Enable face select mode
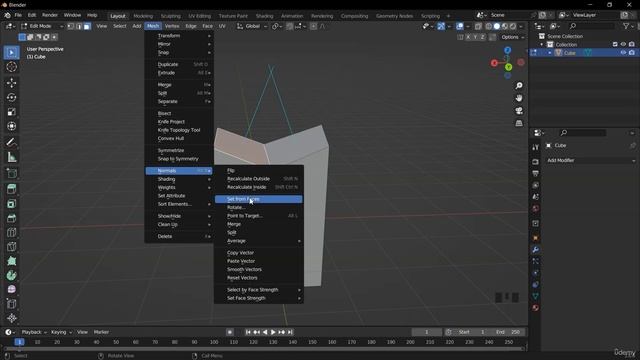The height and width of the screenshot is (360, 640). (x=87, y=26)
